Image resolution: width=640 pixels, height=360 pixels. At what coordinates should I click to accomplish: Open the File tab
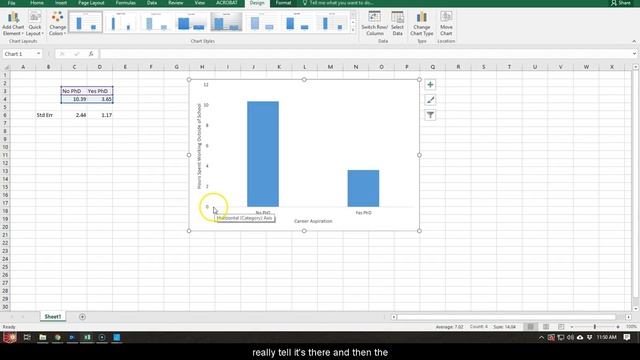[x=11, y=3]
